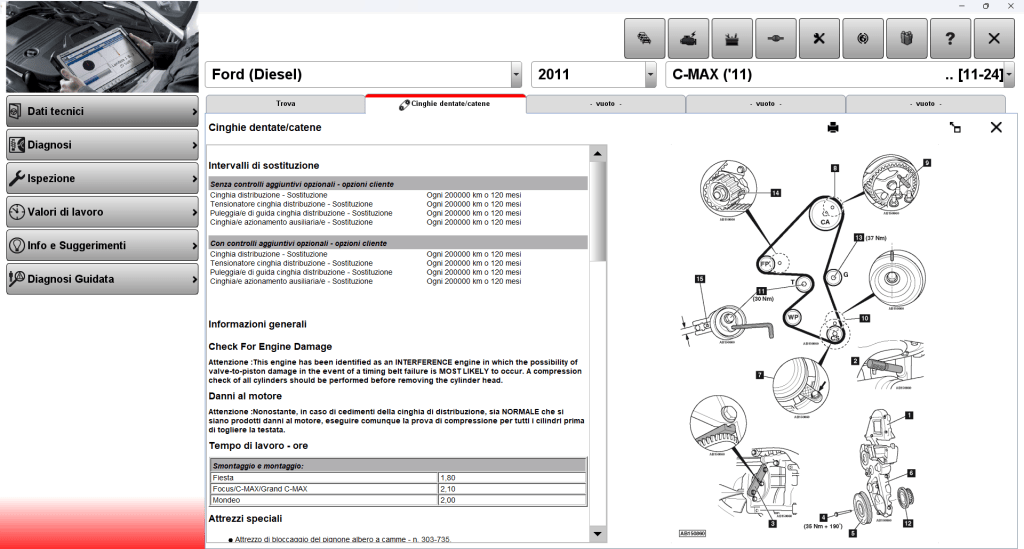Image resolution: width=1024 pixels, height=549 pixels.
Task: Open the C-MAX ('11) model dropdown
Action: click(1008, 75)
